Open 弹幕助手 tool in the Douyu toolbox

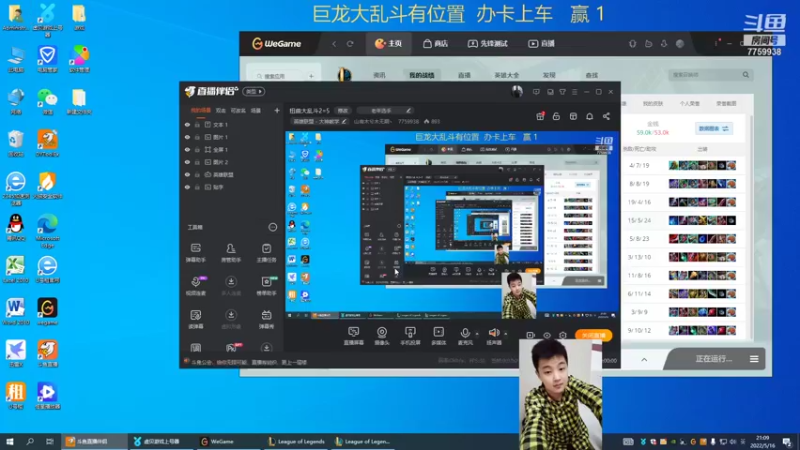[x=195, y=253]
